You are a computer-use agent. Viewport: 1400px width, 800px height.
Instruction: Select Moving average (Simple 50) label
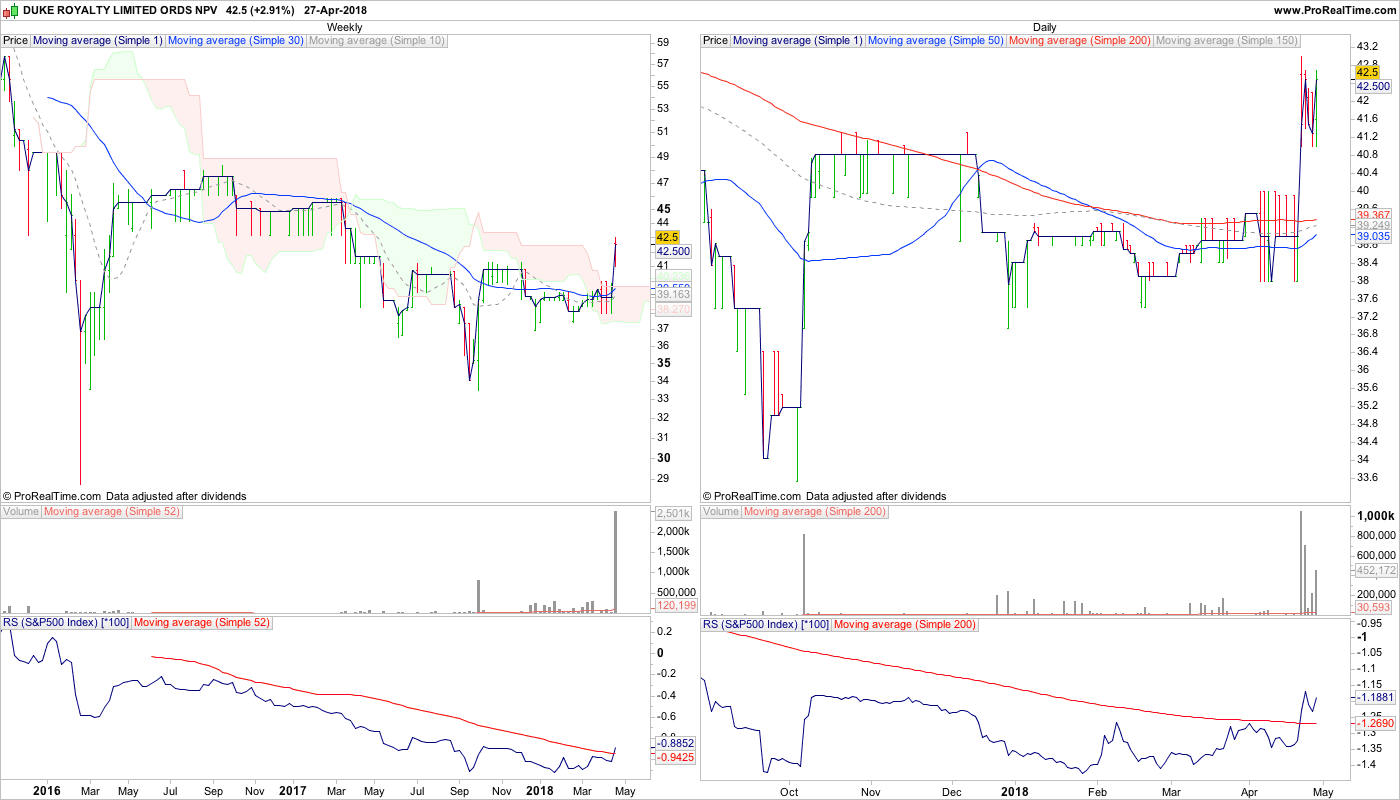[936, 41]
